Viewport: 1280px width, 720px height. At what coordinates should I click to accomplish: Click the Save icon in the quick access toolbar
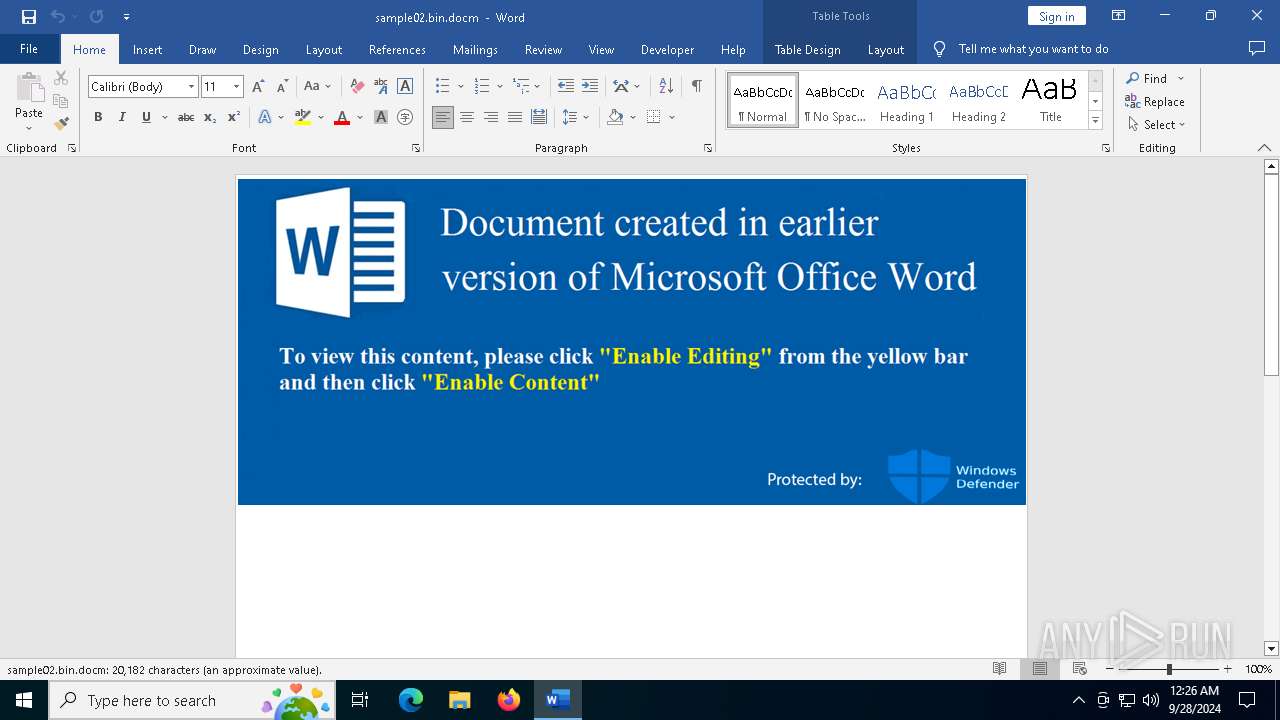(29, 16)
